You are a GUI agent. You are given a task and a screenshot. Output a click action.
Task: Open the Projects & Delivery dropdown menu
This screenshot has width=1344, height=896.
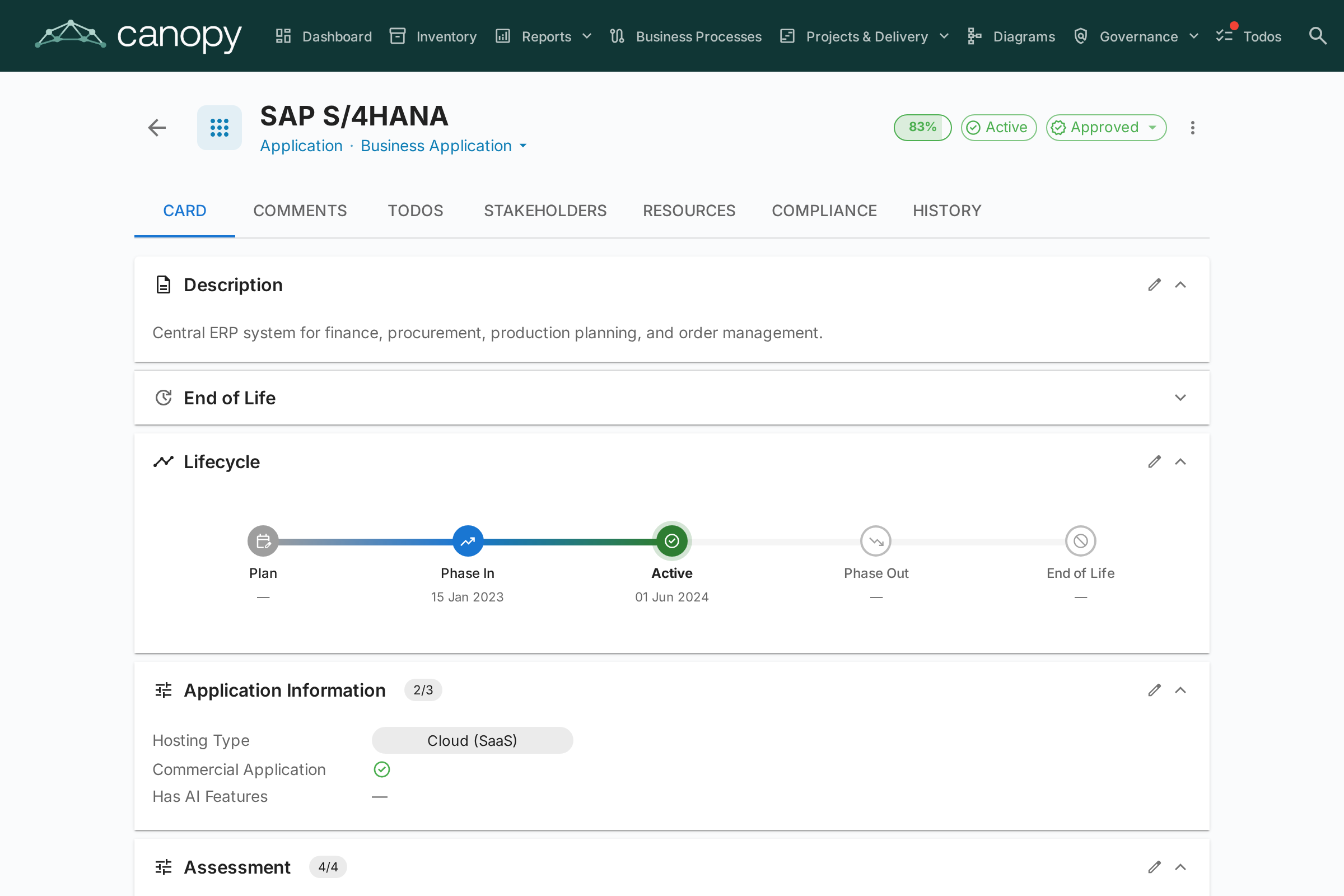tap(865, 36)
